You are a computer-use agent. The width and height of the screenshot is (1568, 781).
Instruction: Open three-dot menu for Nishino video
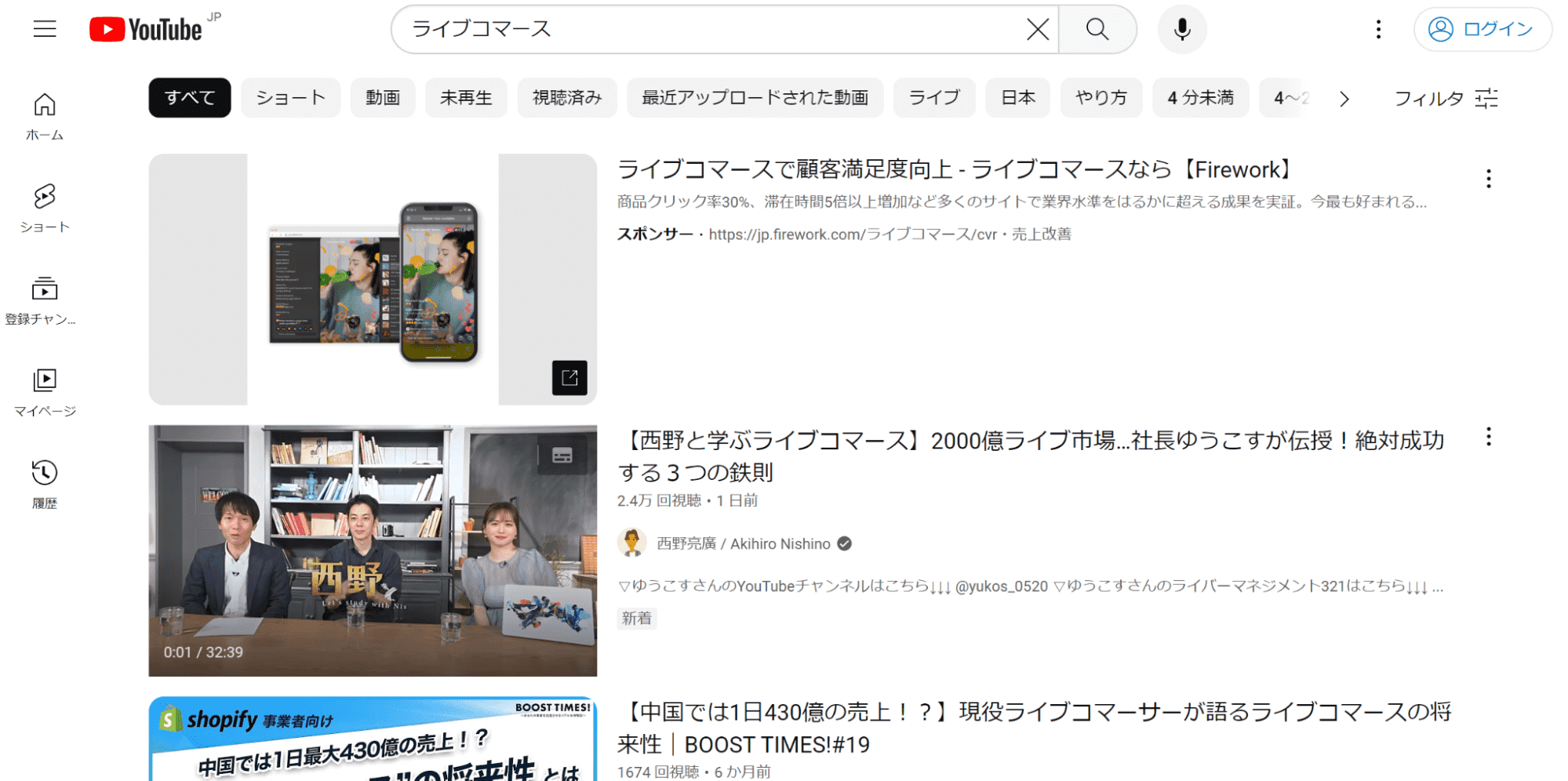coord(1488,437)
